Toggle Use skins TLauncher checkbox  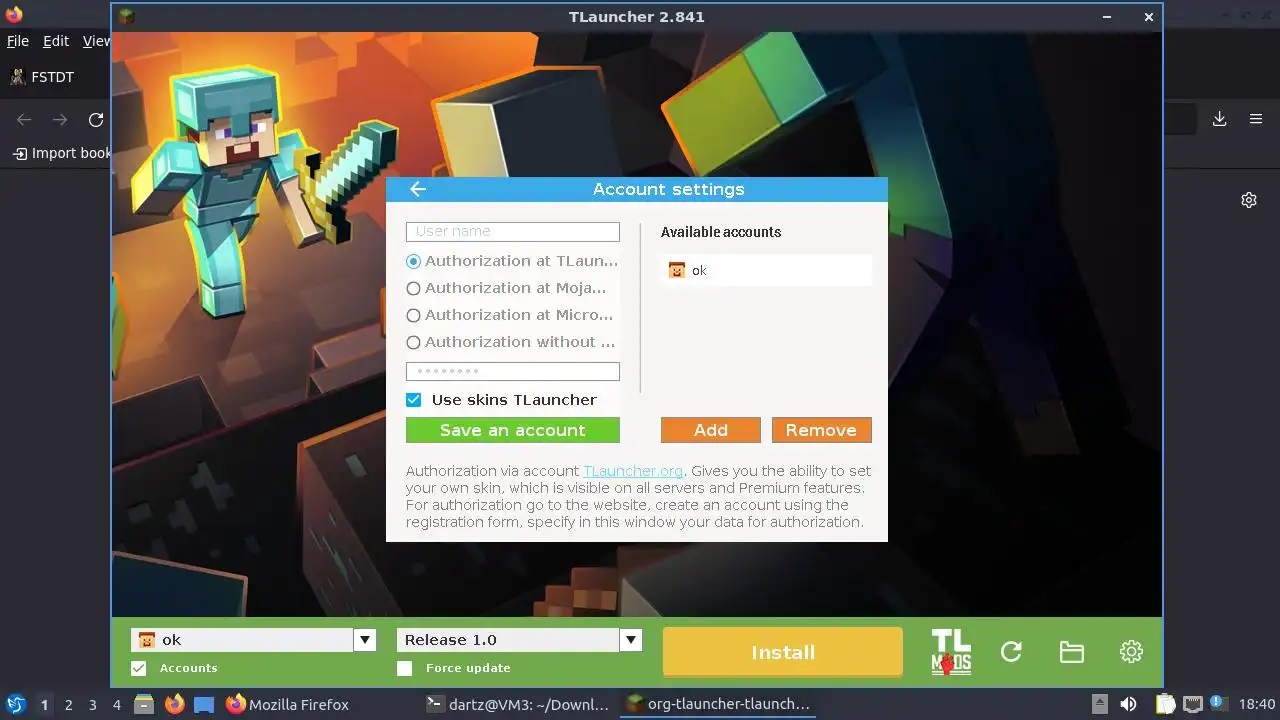tap(413, 400)
